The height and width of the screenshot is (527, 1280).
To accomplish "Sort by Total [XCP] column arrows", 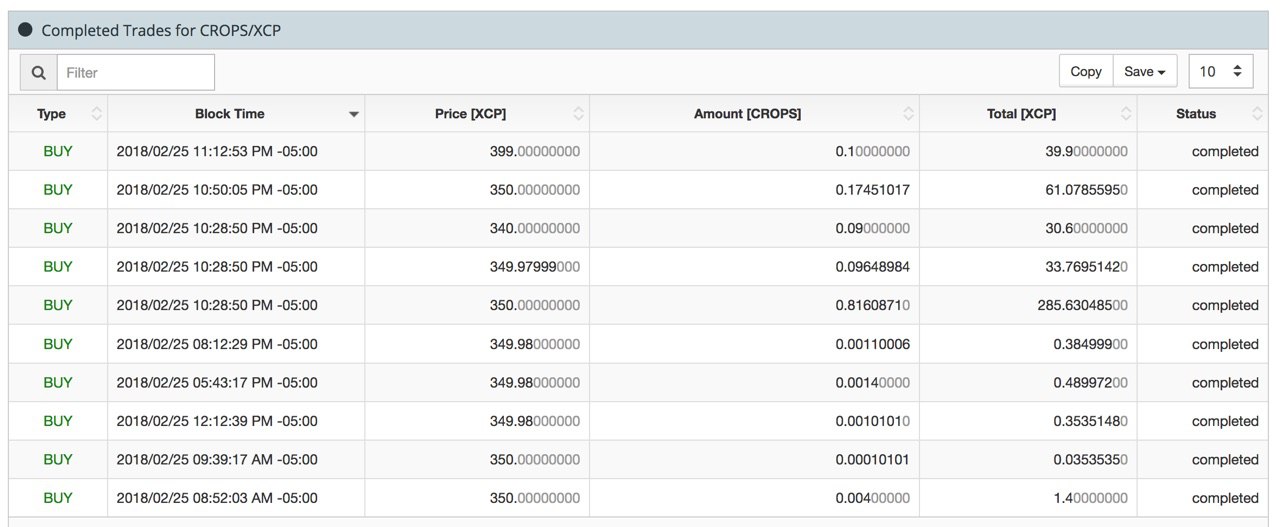I will (x=1126, y=114).
